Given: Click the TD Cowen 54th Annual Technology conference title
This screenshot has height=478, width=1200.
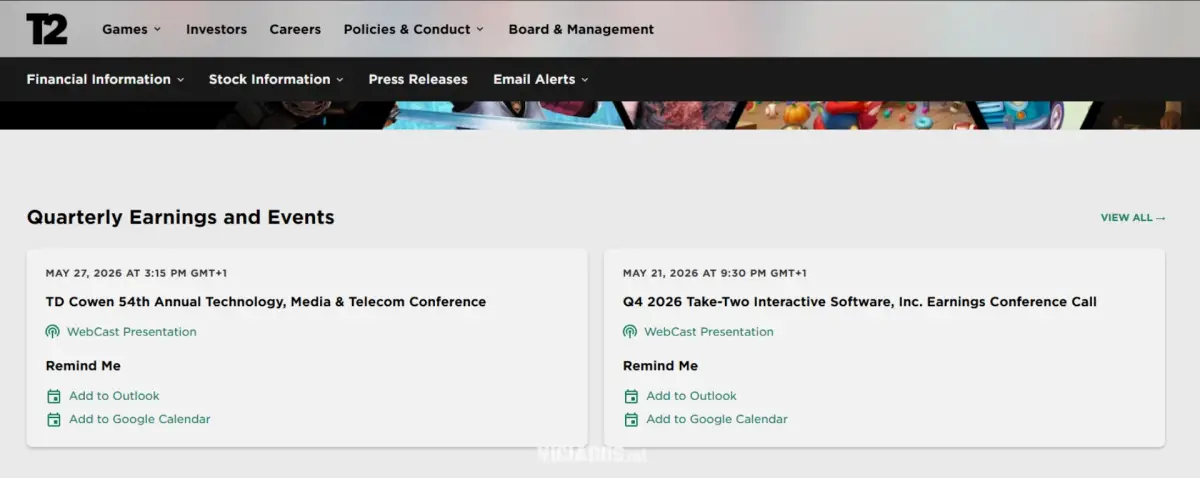Looking at the screenshot, I should click(x=266, y=302).
